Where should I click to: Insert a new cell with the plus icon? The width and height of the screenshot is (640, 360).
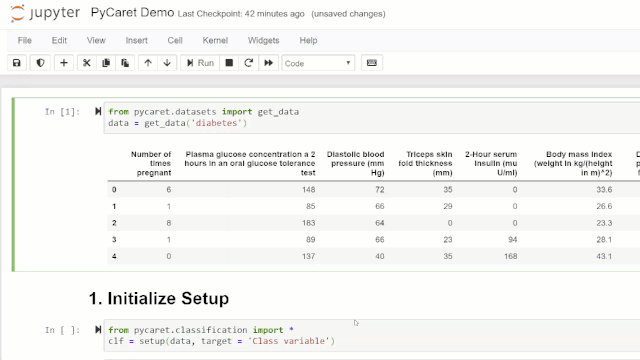click(x=64, y=63)
